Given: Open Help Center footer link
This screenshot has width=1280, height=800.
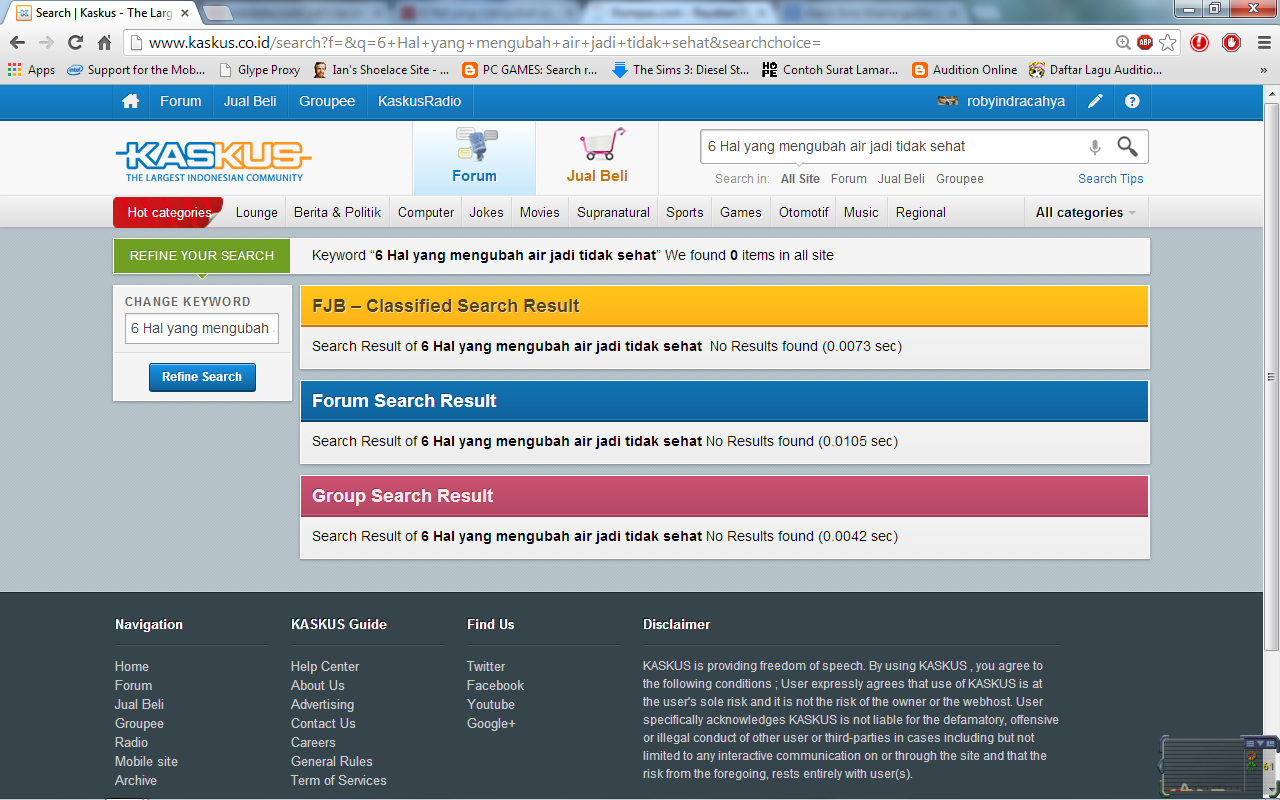Looking at the screenshot, I should point(325,666).
